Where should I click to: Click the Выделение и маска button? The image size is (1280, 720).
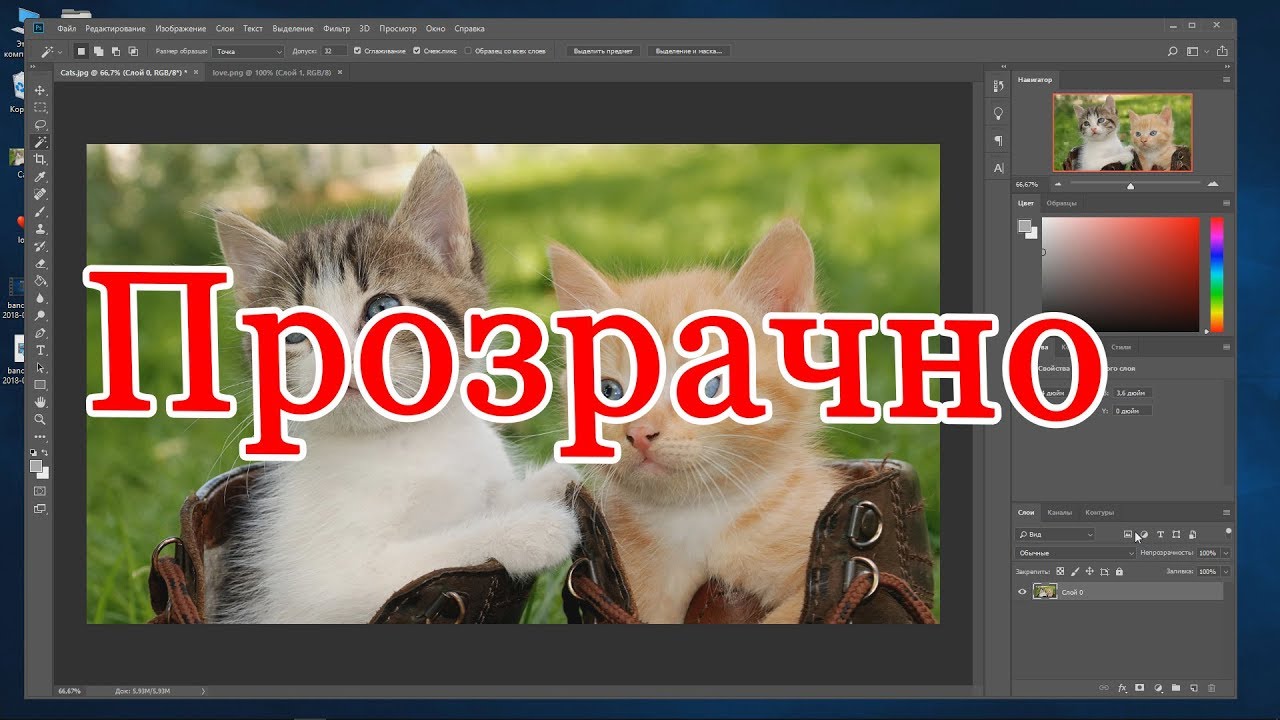(688, 51)
